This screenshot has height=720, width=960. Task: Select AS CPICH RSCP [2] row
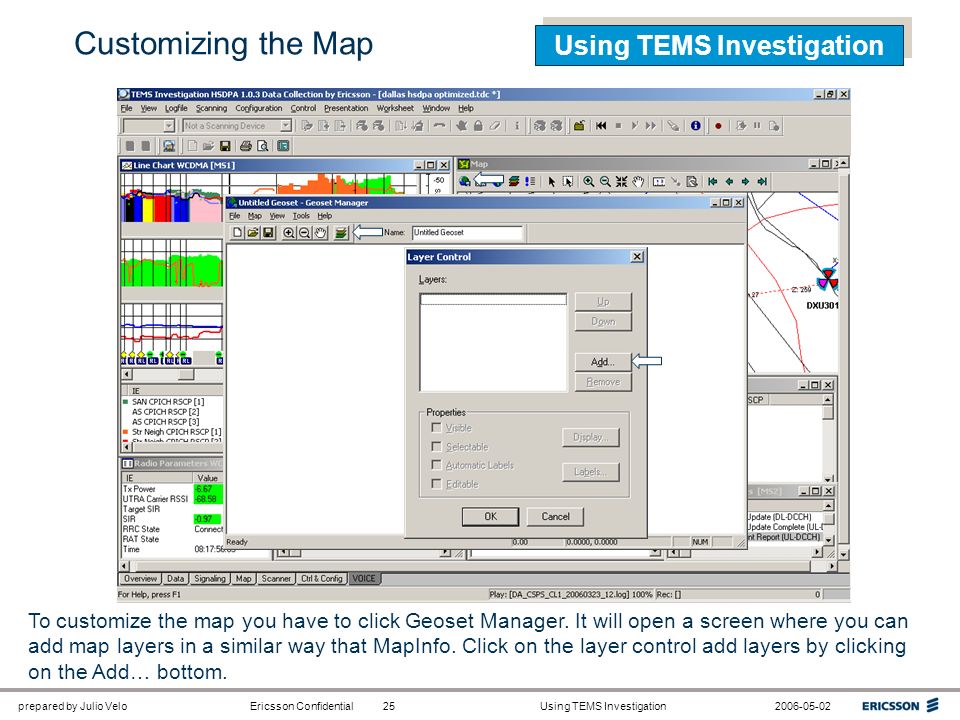[x=165, y=412]
